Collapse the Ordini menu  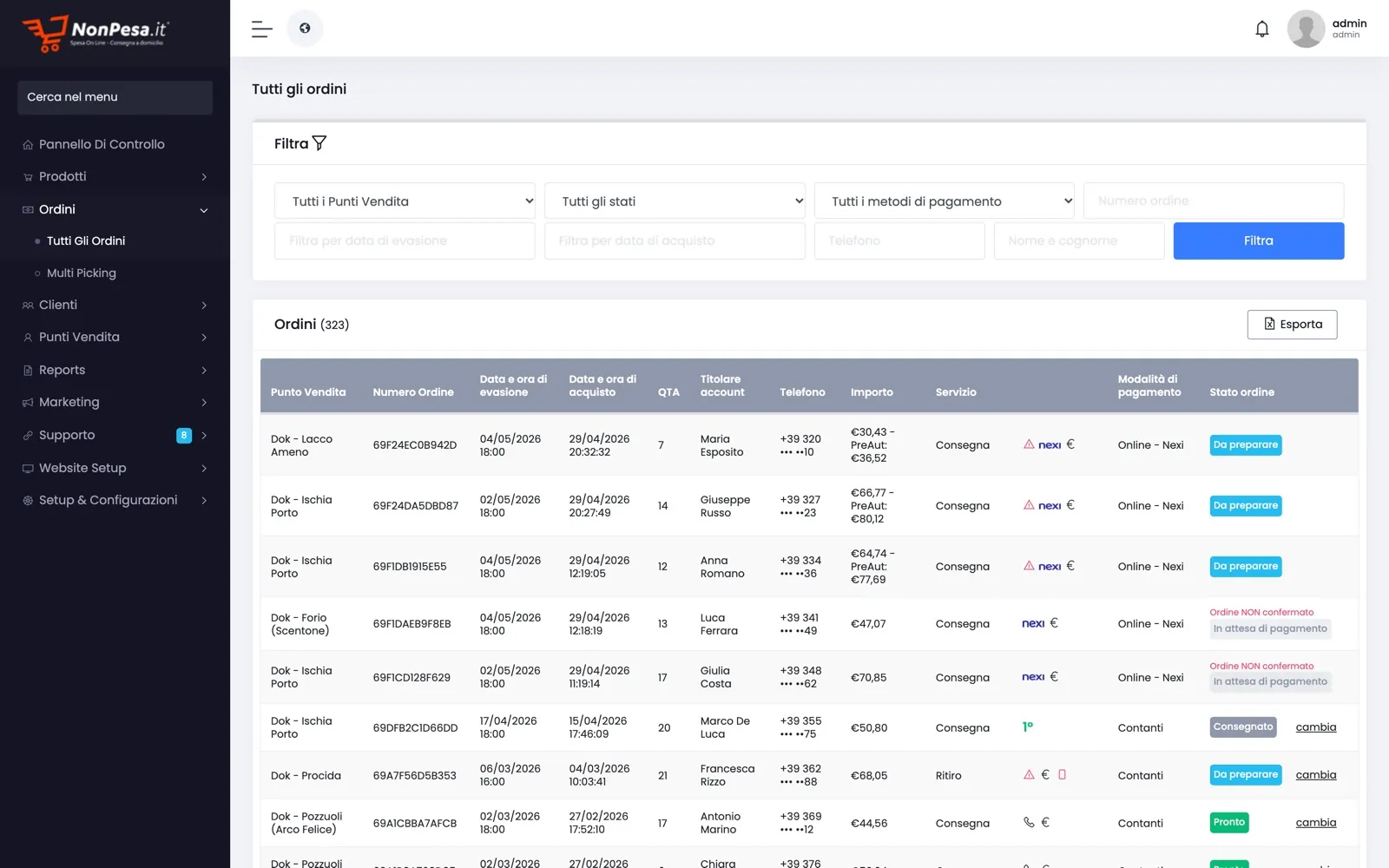(x=115, y=209)
